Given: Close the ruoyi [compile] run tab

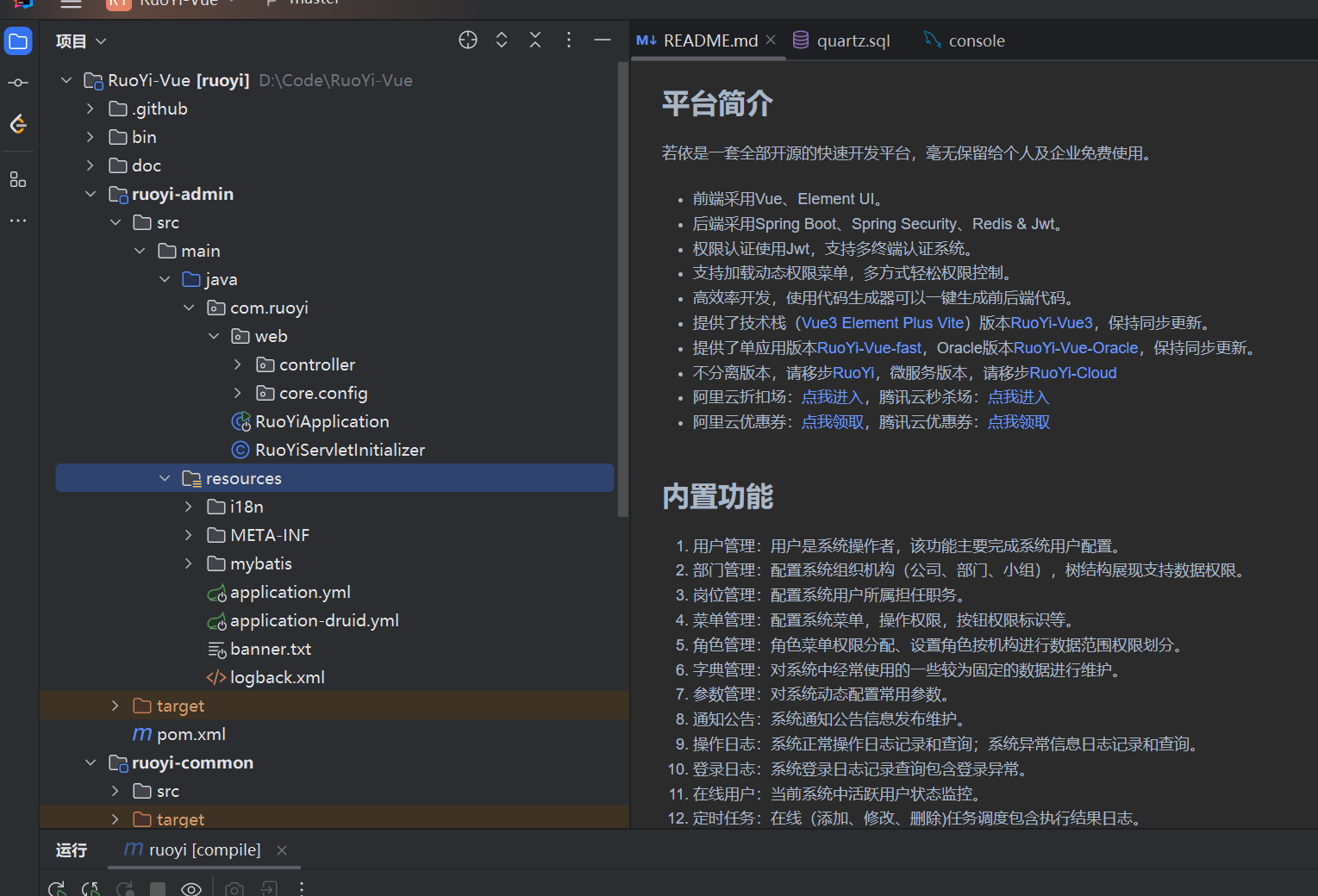Looking at the screenshot, I should (282, 850).
